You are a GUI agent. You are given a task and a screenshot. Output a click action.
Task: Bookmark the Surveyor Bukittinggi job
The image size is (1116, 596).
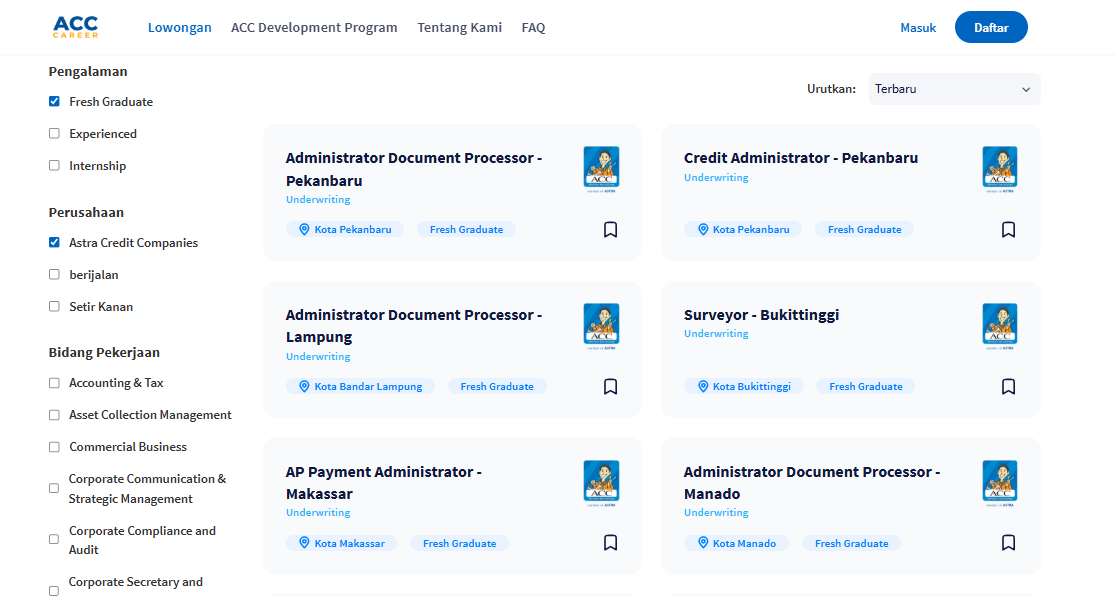(1008, 387)
